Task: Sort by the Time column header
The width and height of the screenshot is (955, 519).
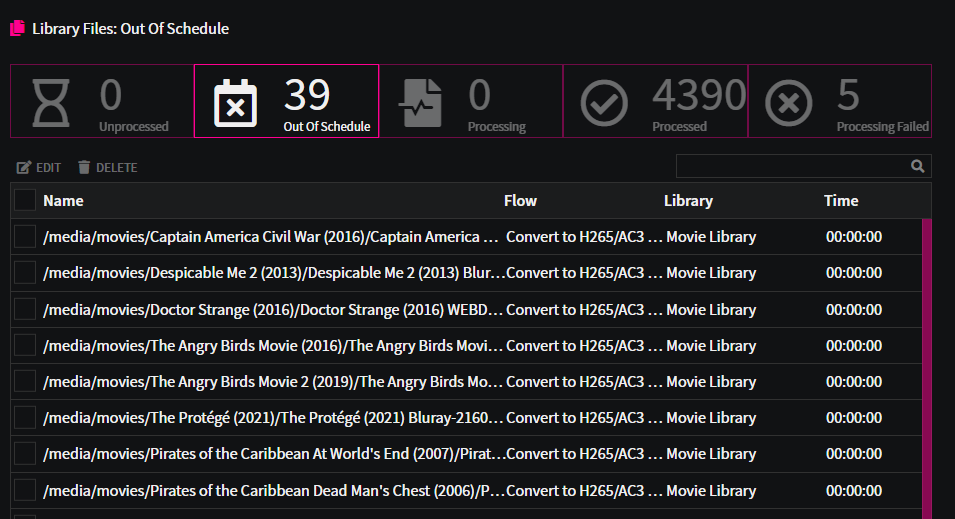Action: click(841, 200)
